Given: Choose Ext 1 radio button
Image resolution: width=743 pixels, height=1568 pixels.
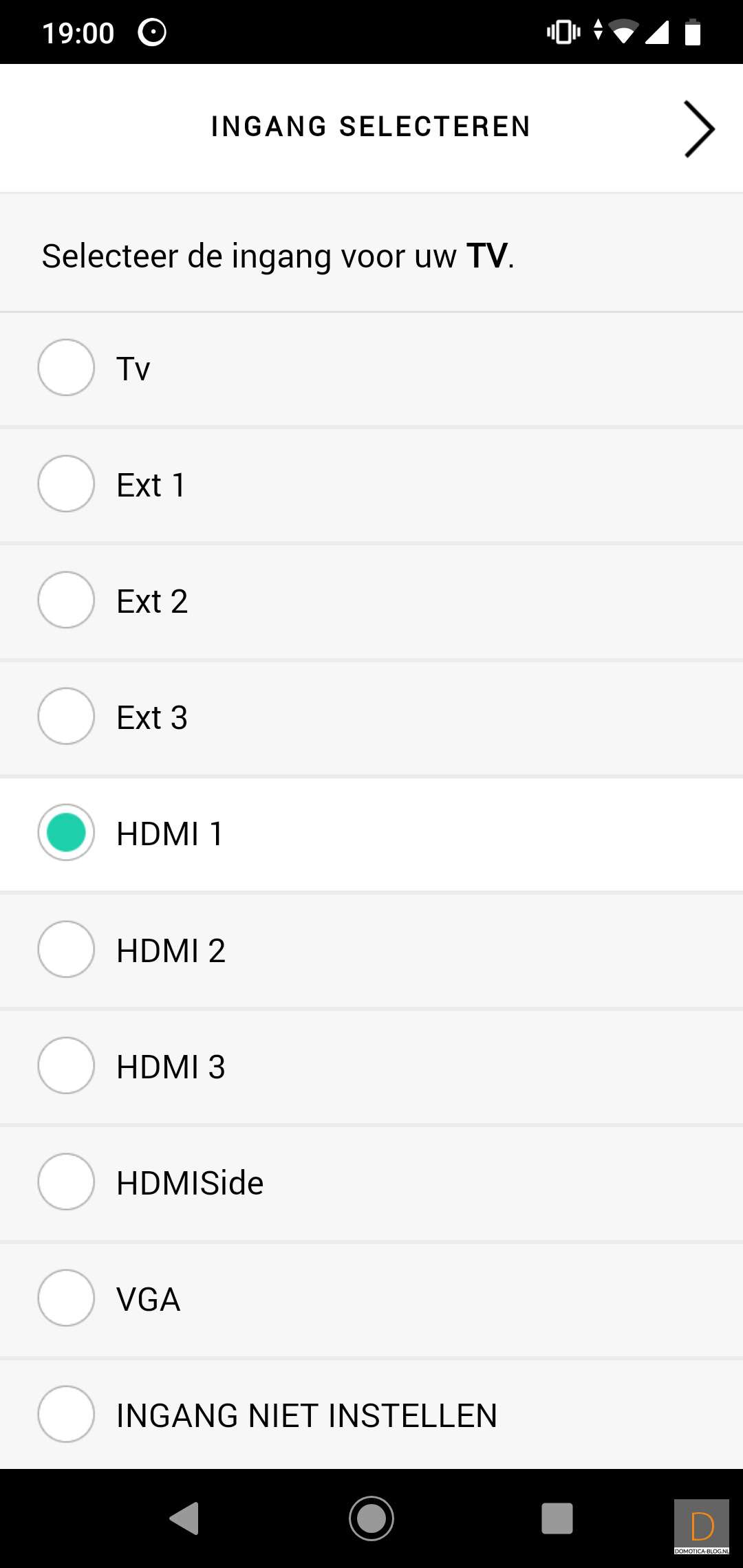Looking at the screenshot, I should pos(66,483).
